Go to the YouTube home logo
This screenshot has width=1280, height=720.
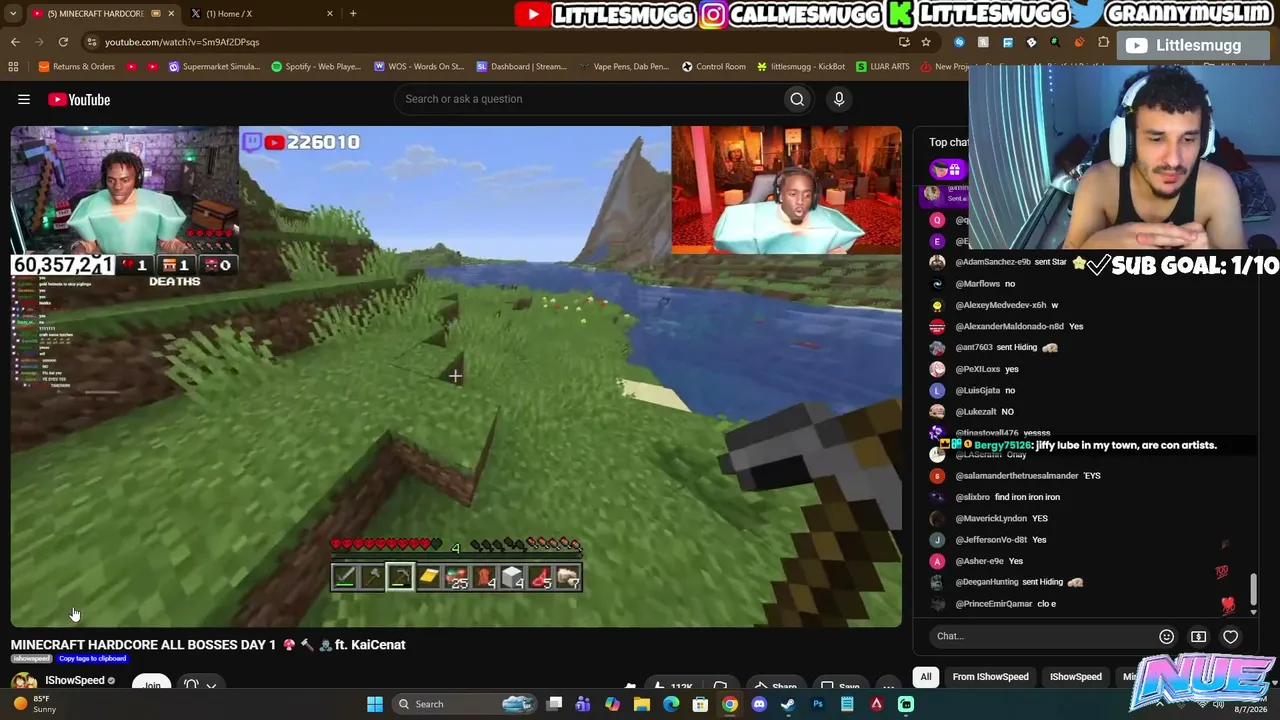tap(79, 99)
